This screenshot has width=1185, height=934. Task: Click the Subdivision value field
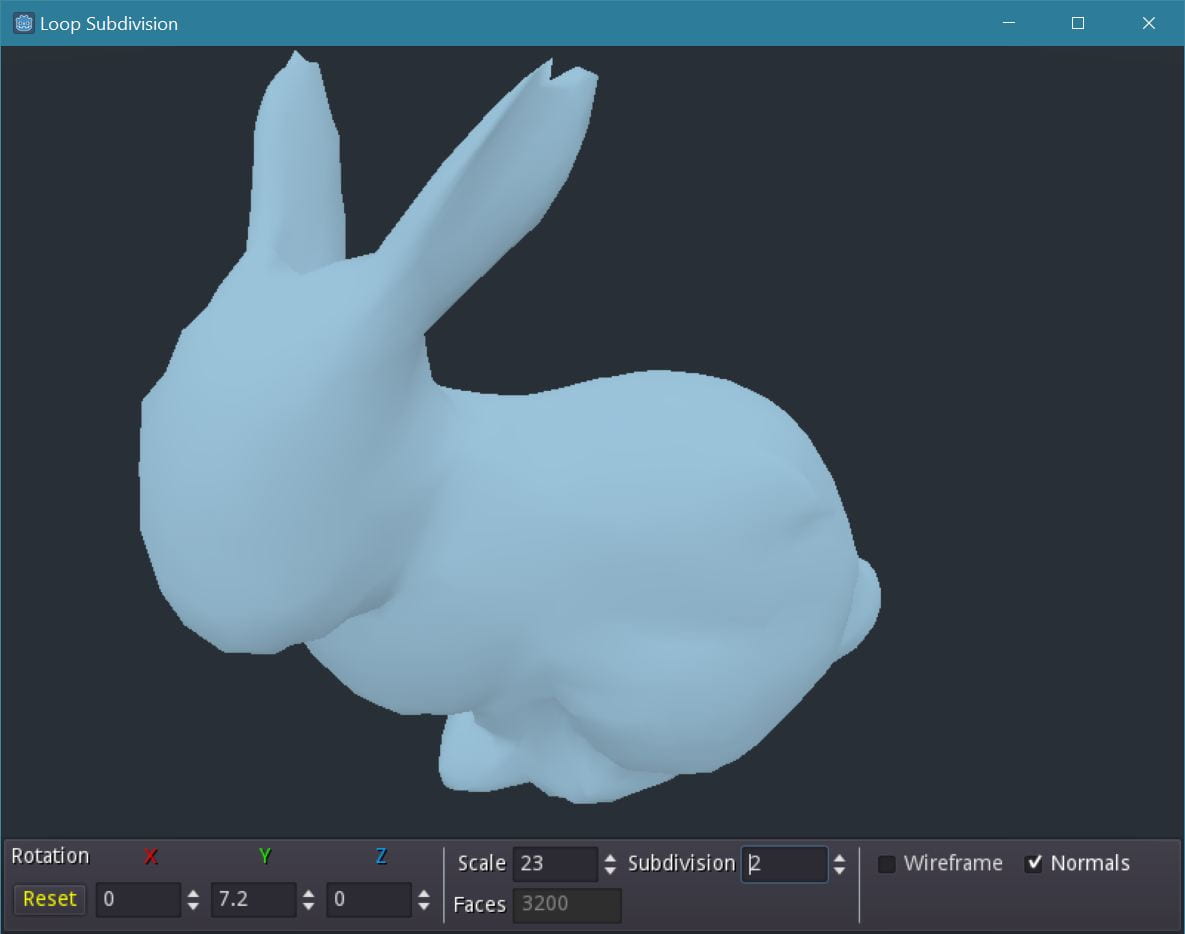click(784, 864)
